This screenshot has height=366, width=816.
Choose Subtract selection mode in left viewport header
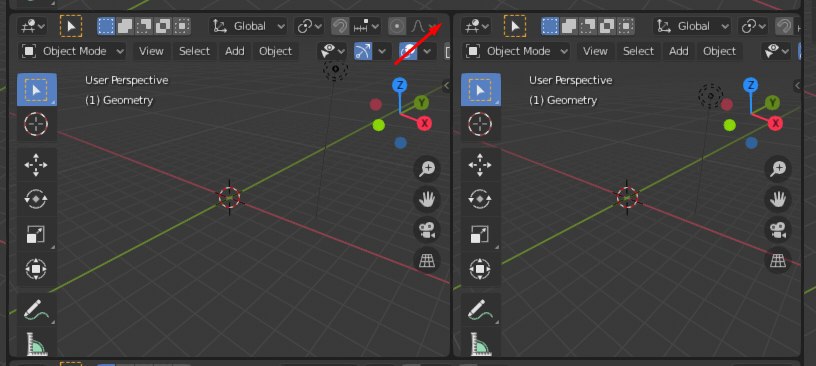[x=144, y=26]
